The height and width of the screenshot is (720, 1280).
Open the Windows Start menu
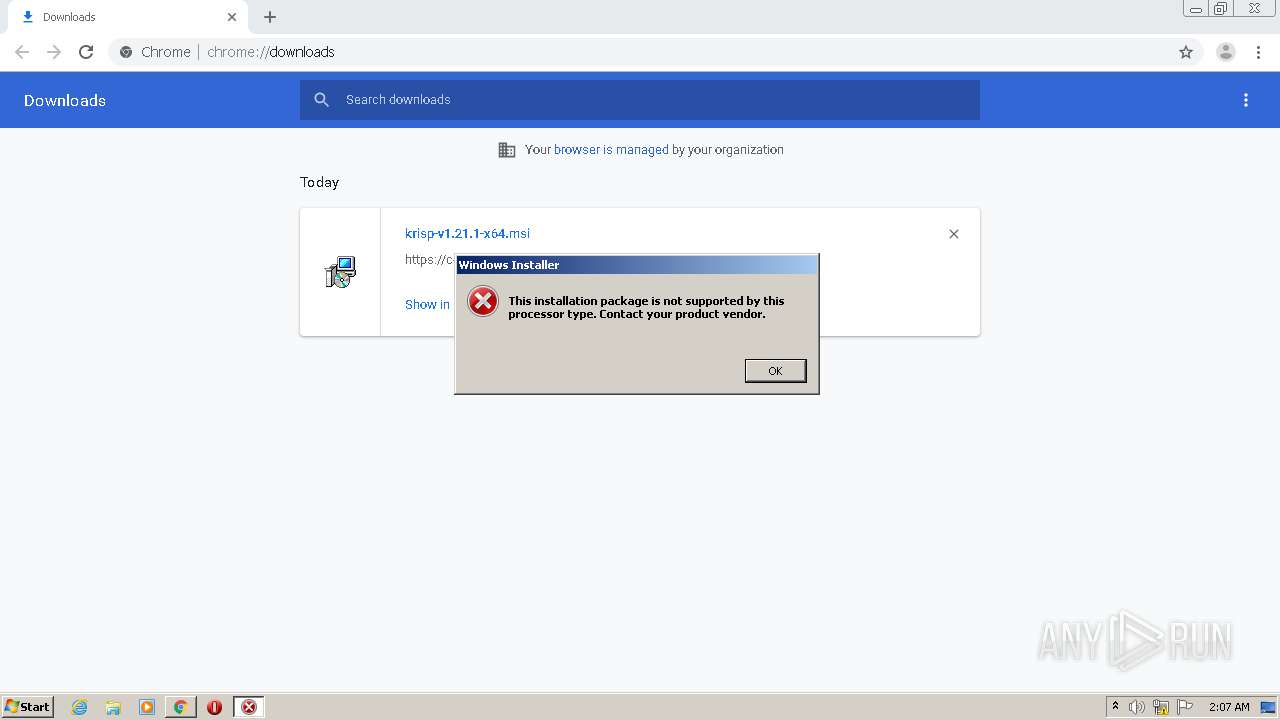click(x=27, y=707)
